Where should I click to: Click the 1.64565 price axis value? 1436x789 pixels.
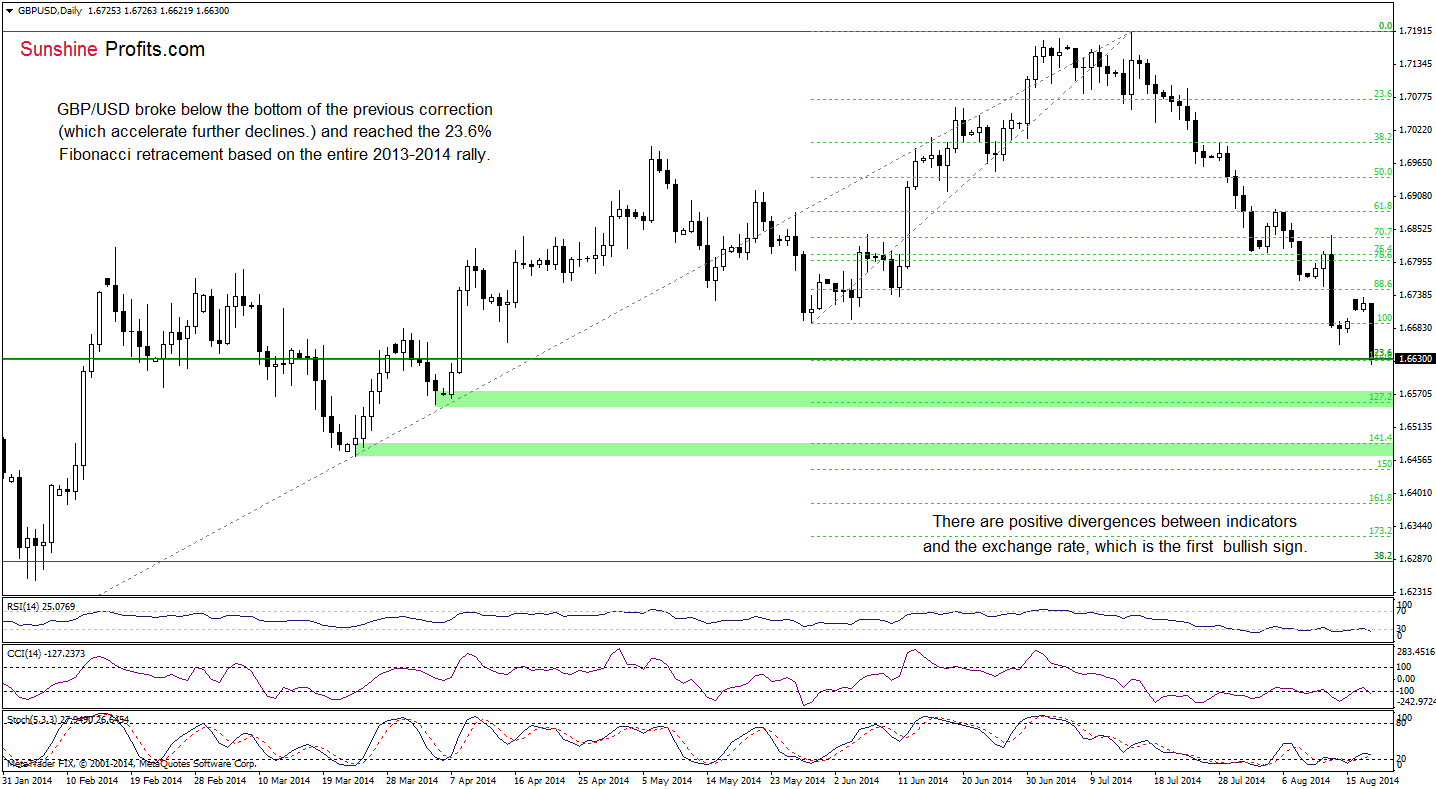pos(1417,460)
